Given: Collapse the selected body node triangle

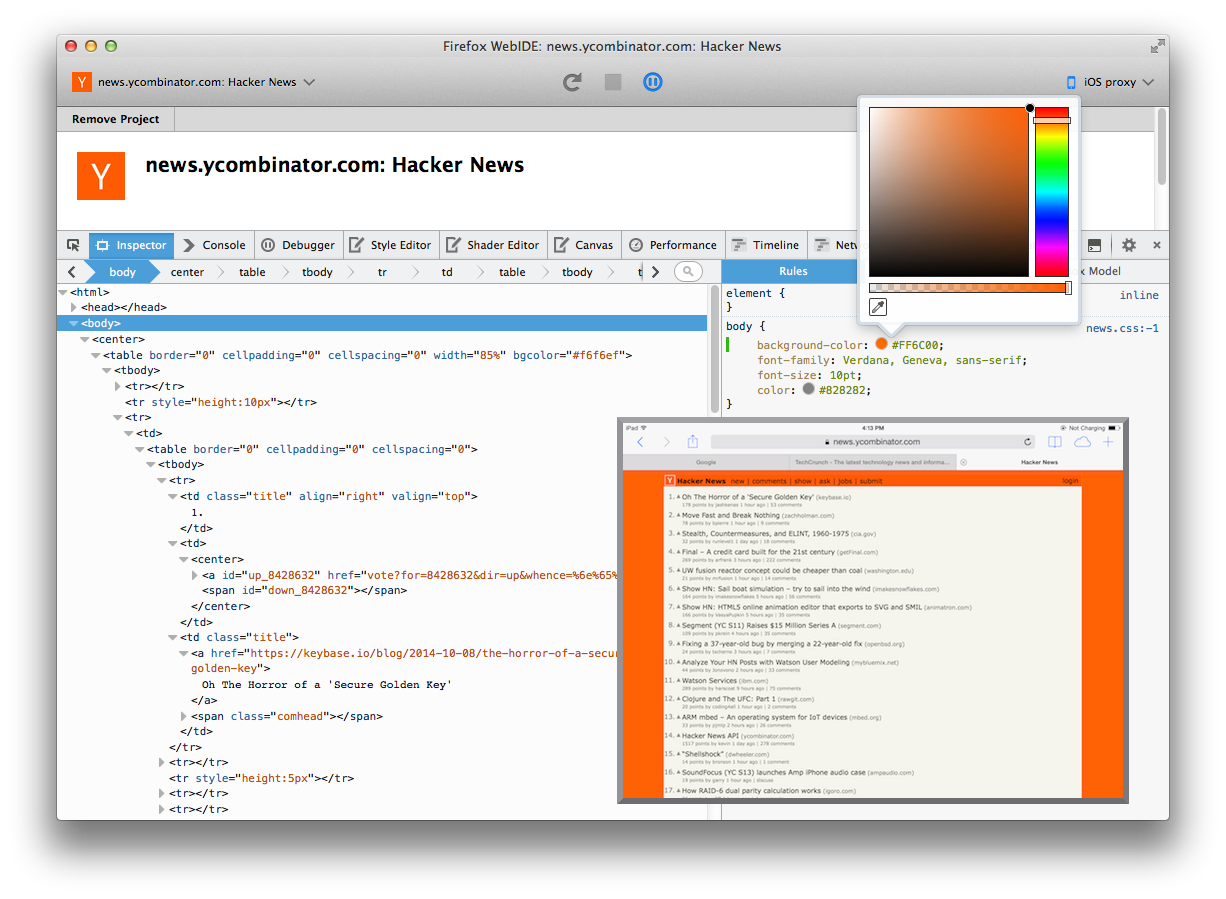Looking at the screenshot, I should 74,323.
